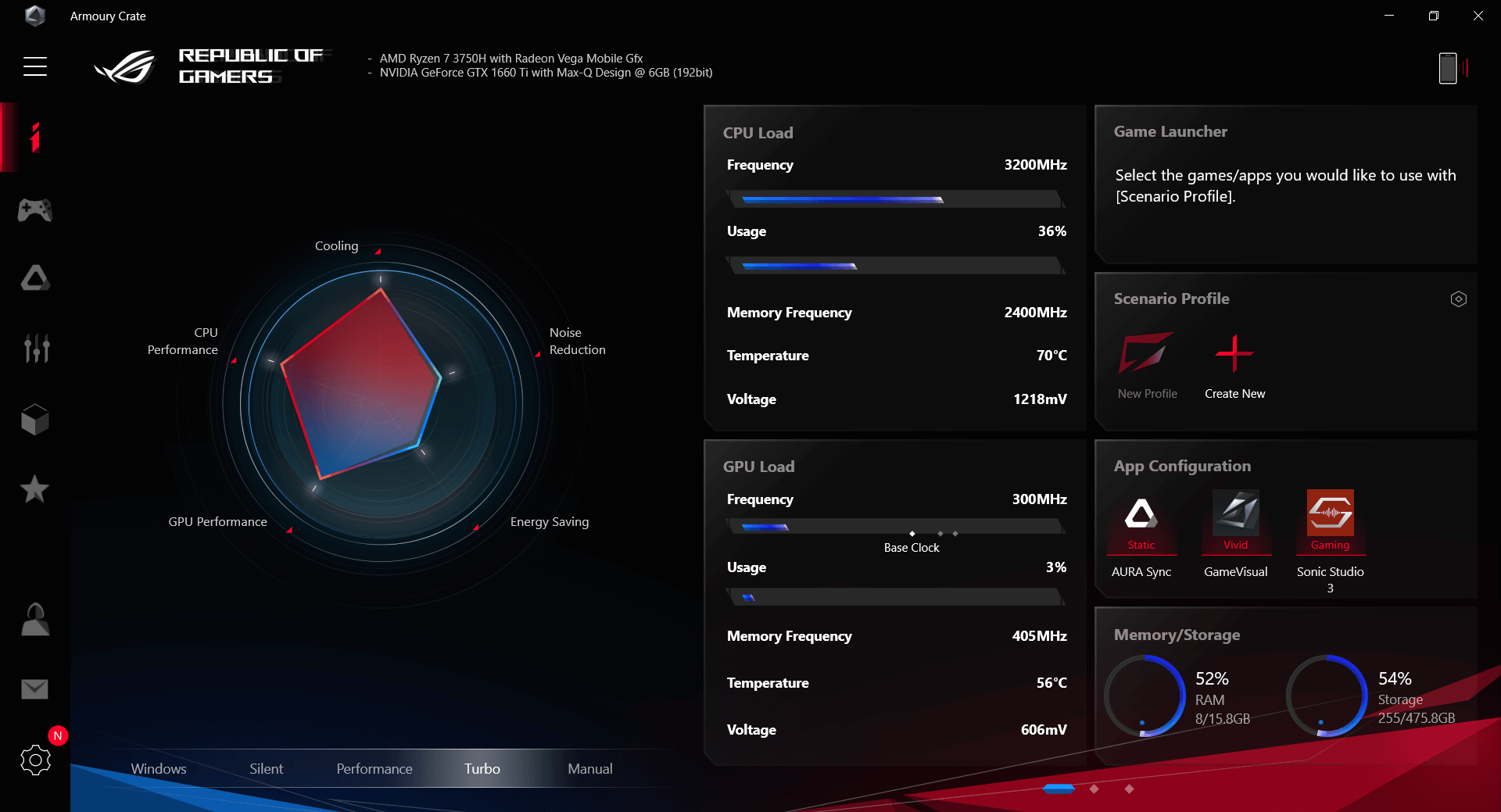Viewport: 1501px width, 812px height.
Task: Switch to Silent mode
Action: (x=266, y=768)
